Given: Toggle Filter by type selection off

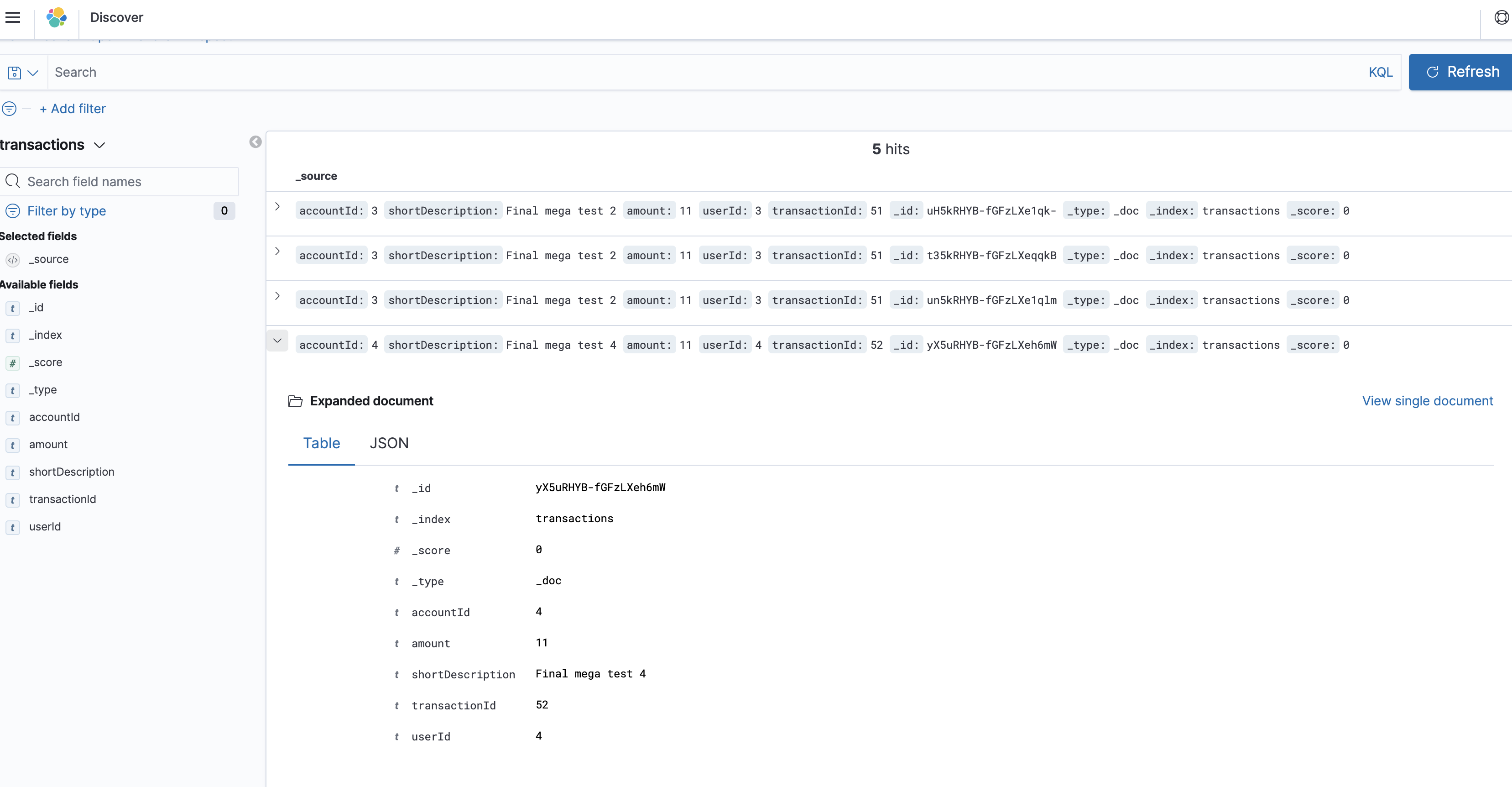Looking at the screenshot, I should pos(66,211).
